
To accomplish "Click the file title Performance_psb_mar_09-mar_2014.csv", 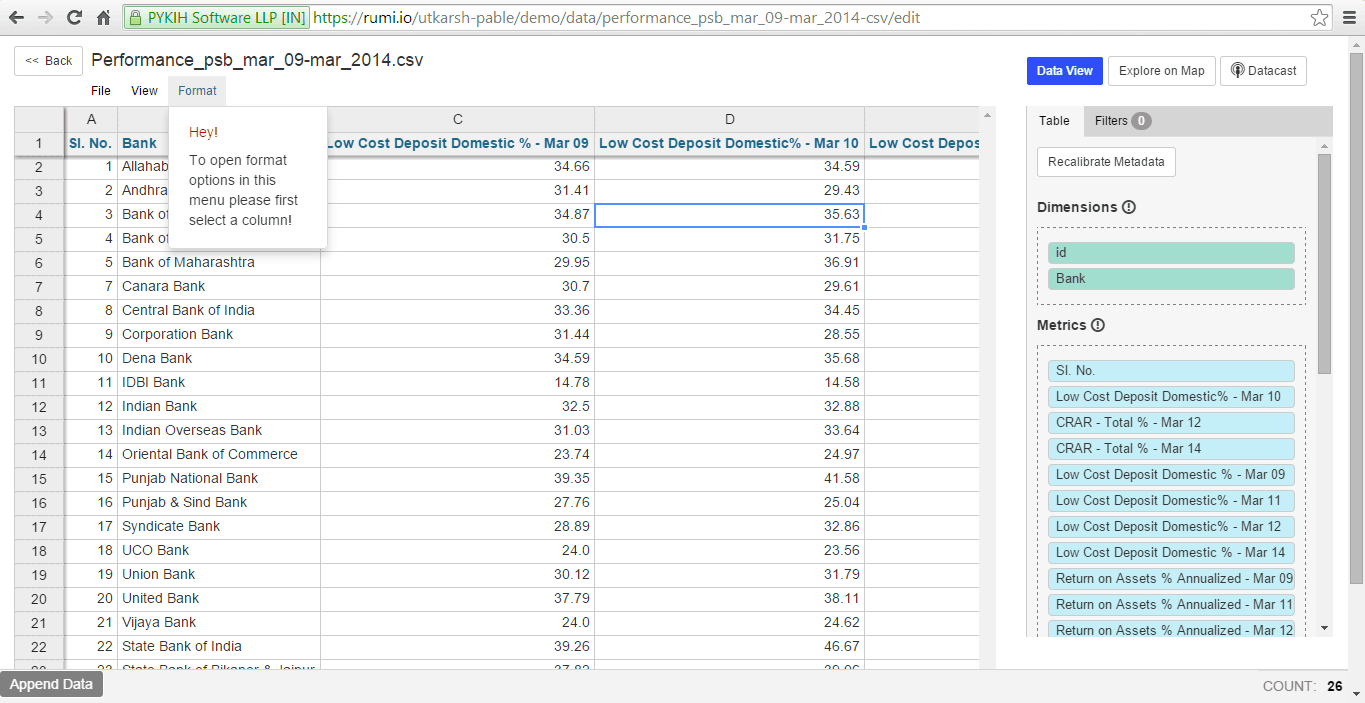I will pos(257,60).
